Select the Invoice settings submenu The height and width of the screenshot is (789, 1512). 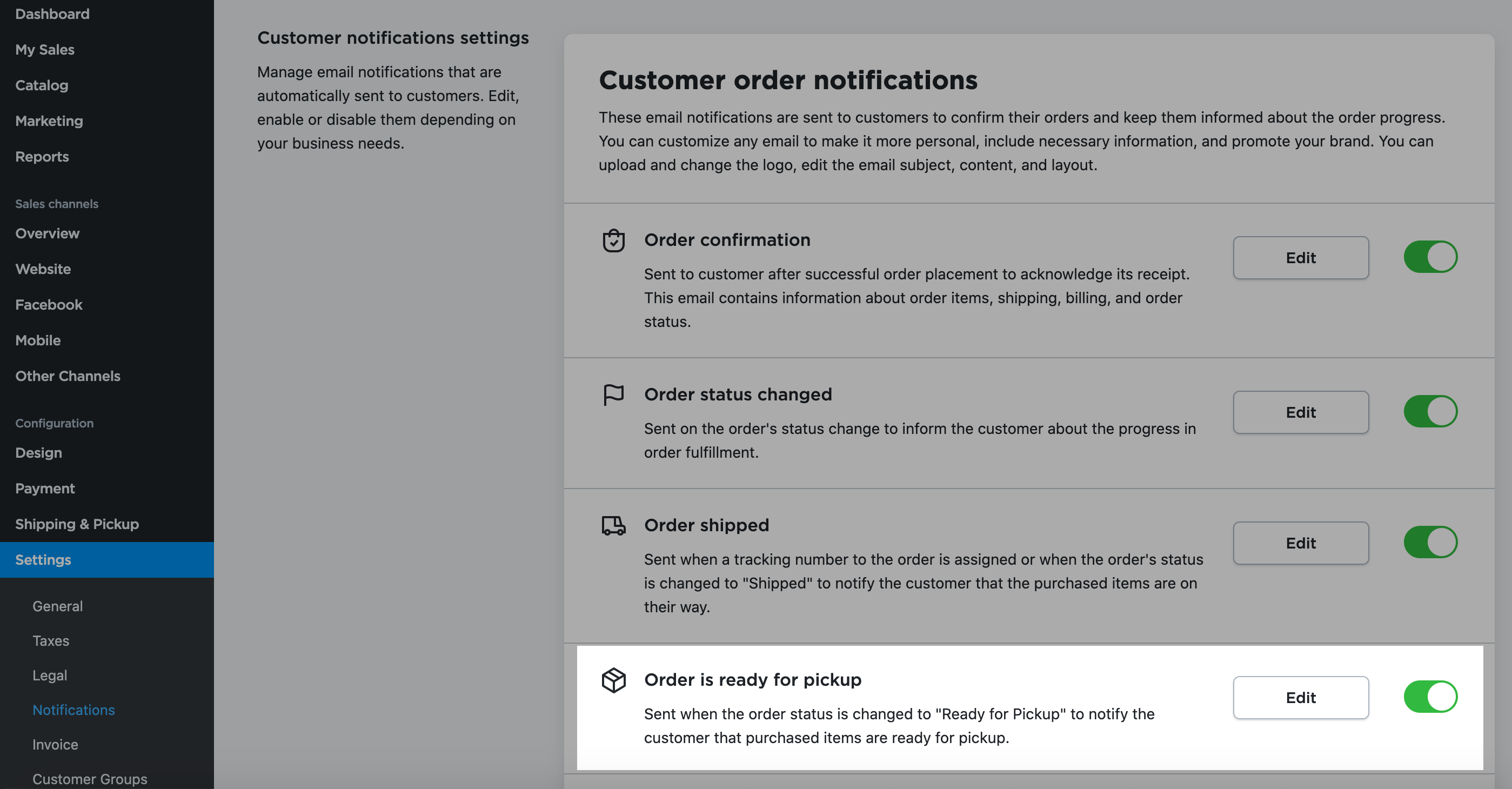pos(55,744)
